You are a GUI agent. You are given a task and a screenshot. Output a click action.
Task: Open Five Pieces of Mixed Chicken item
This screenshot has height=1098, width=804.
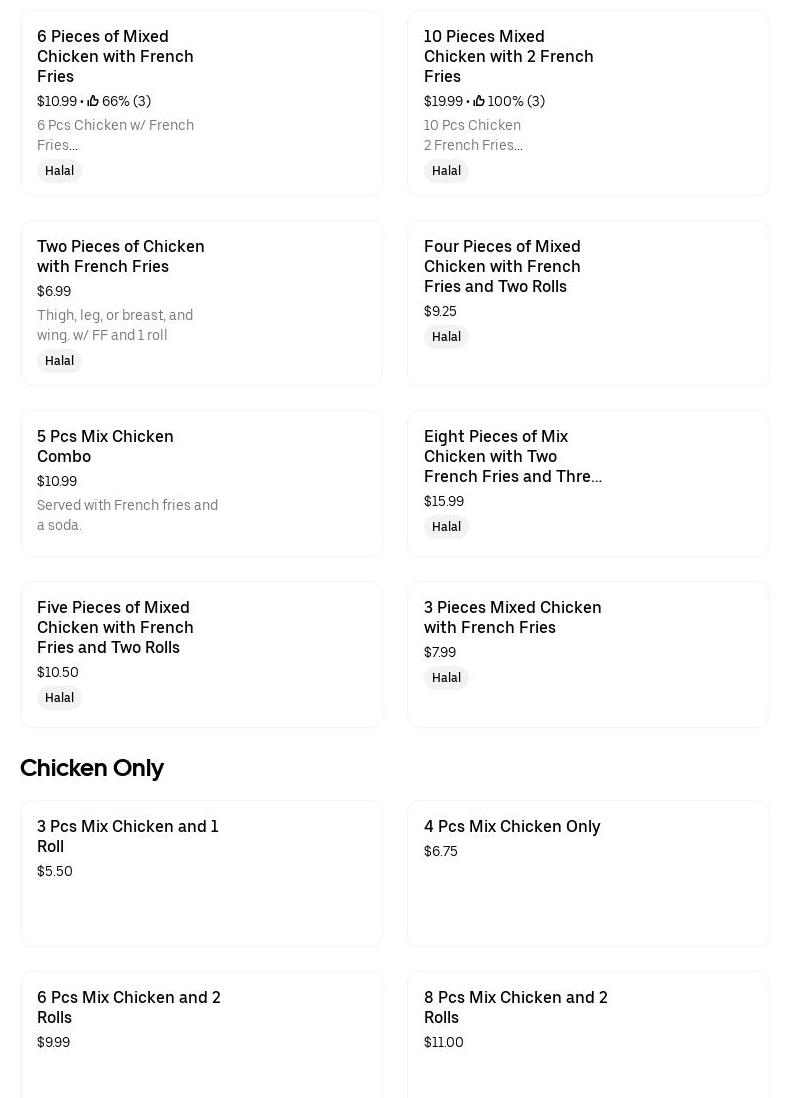[x=115, y=627]
